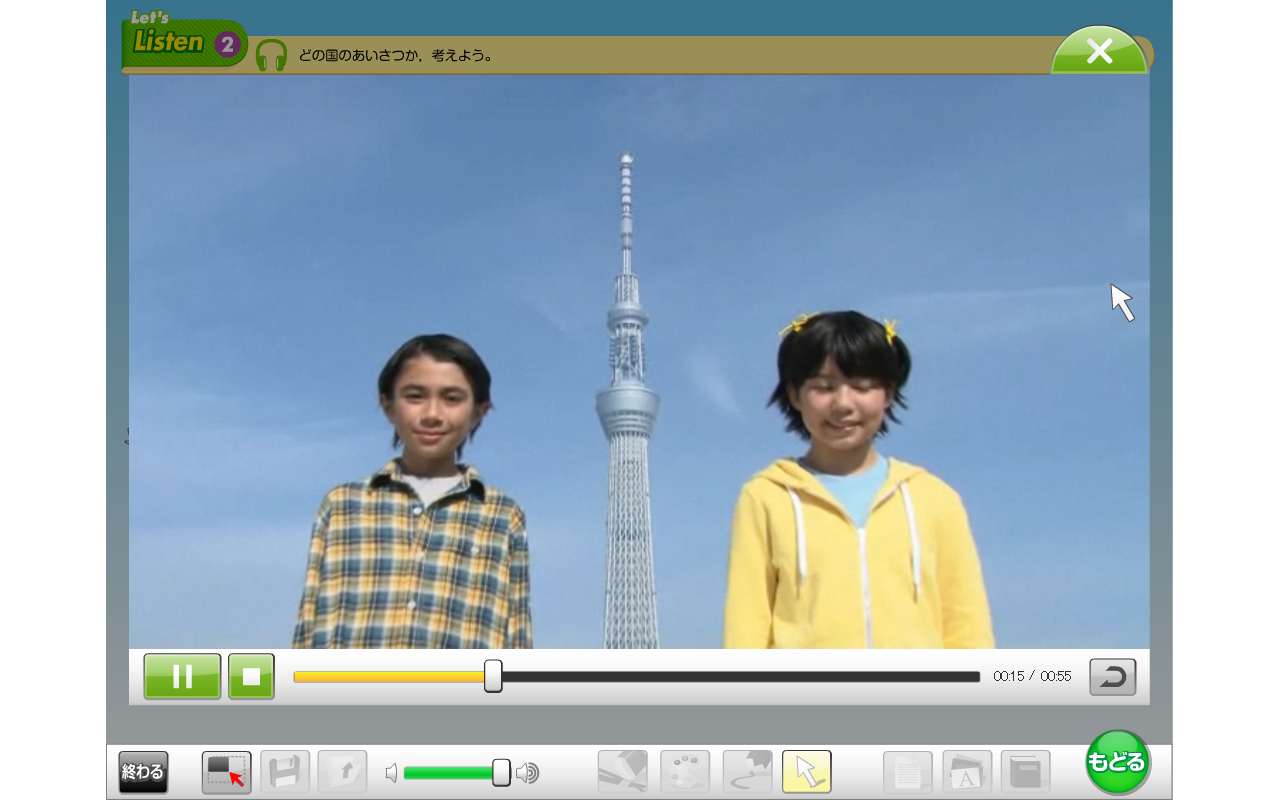1280x800 pixels.
Task: Stop the video with square button
Action: [251, 677]
